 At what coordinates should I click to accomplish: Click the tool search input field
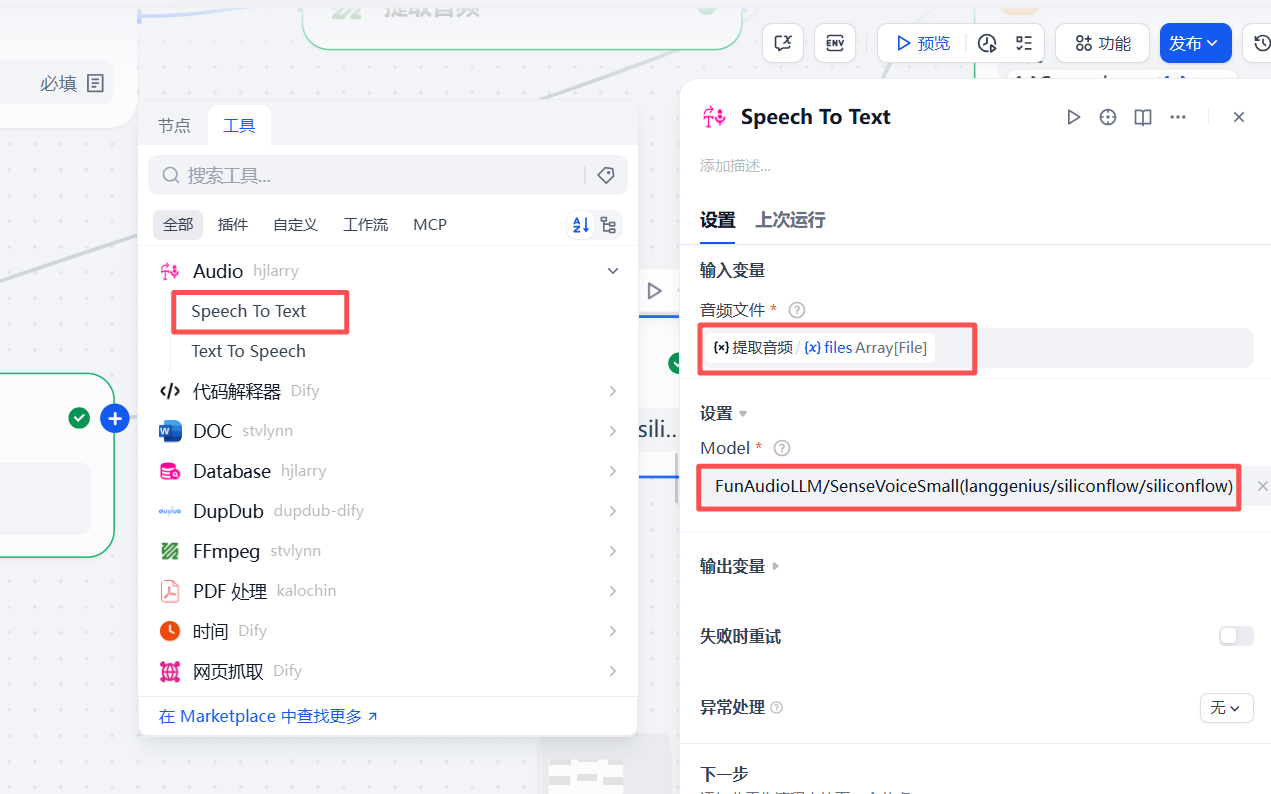pyautogui.click(x=380, y=175)
